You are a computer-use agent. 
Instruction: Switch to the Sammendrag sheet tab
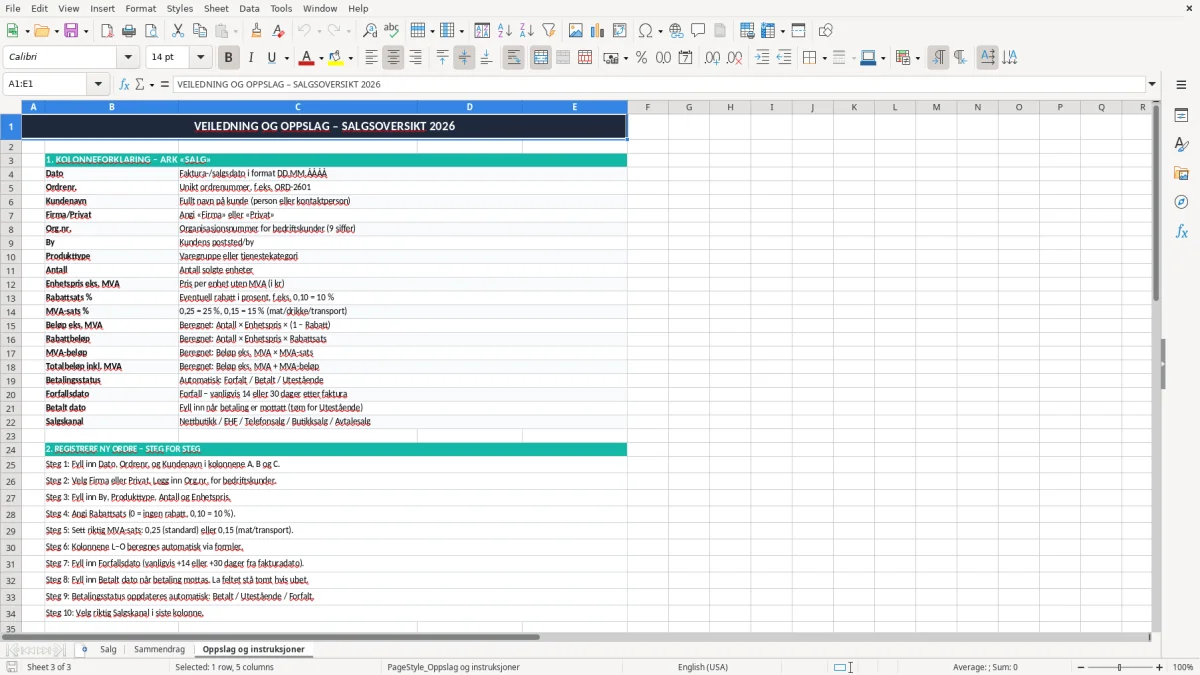159,649
